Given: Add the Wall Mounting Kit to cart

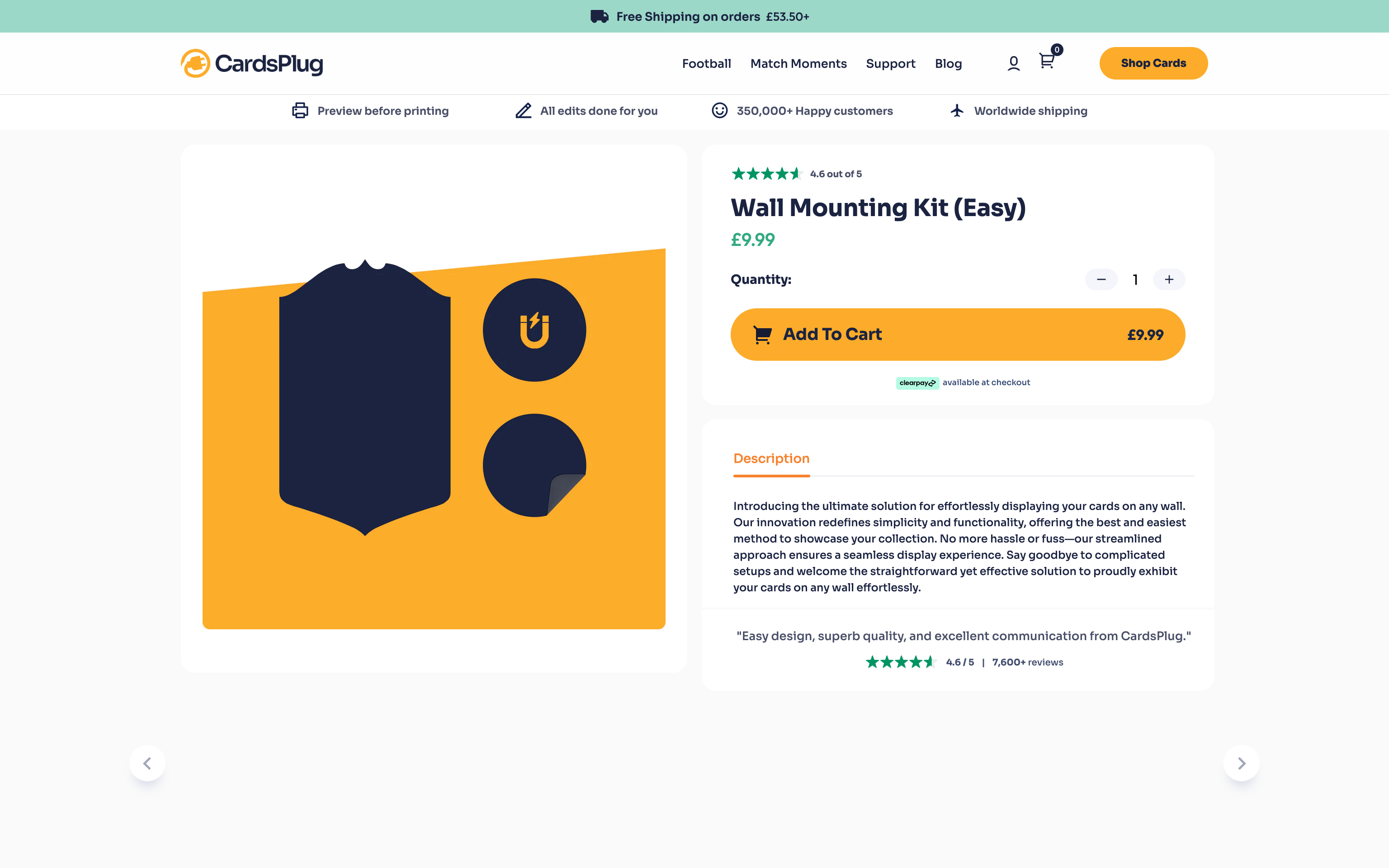Looking at the screenshot, I should click(956, 334).
